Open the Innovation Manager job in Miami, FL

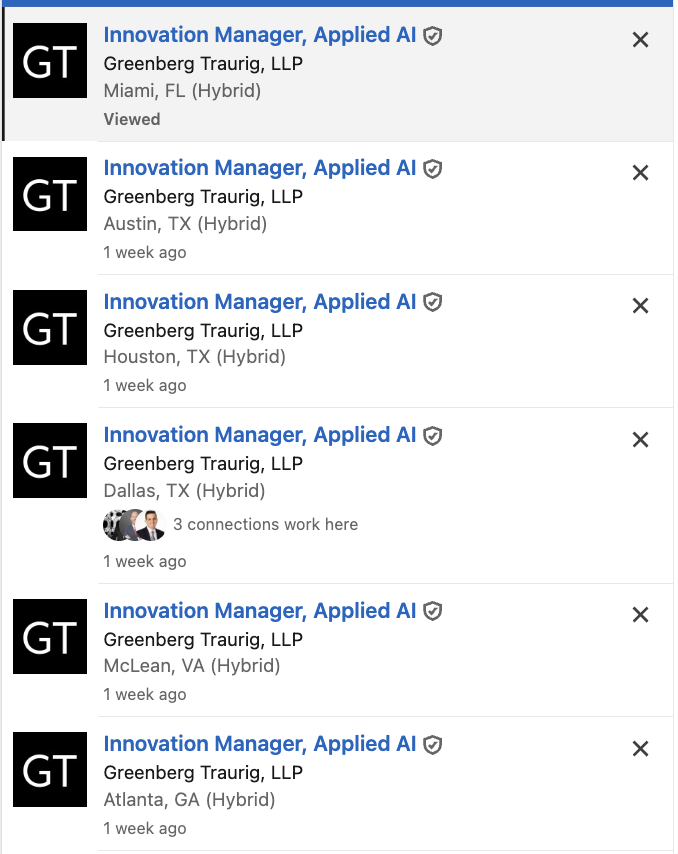(x=258, y=35)
